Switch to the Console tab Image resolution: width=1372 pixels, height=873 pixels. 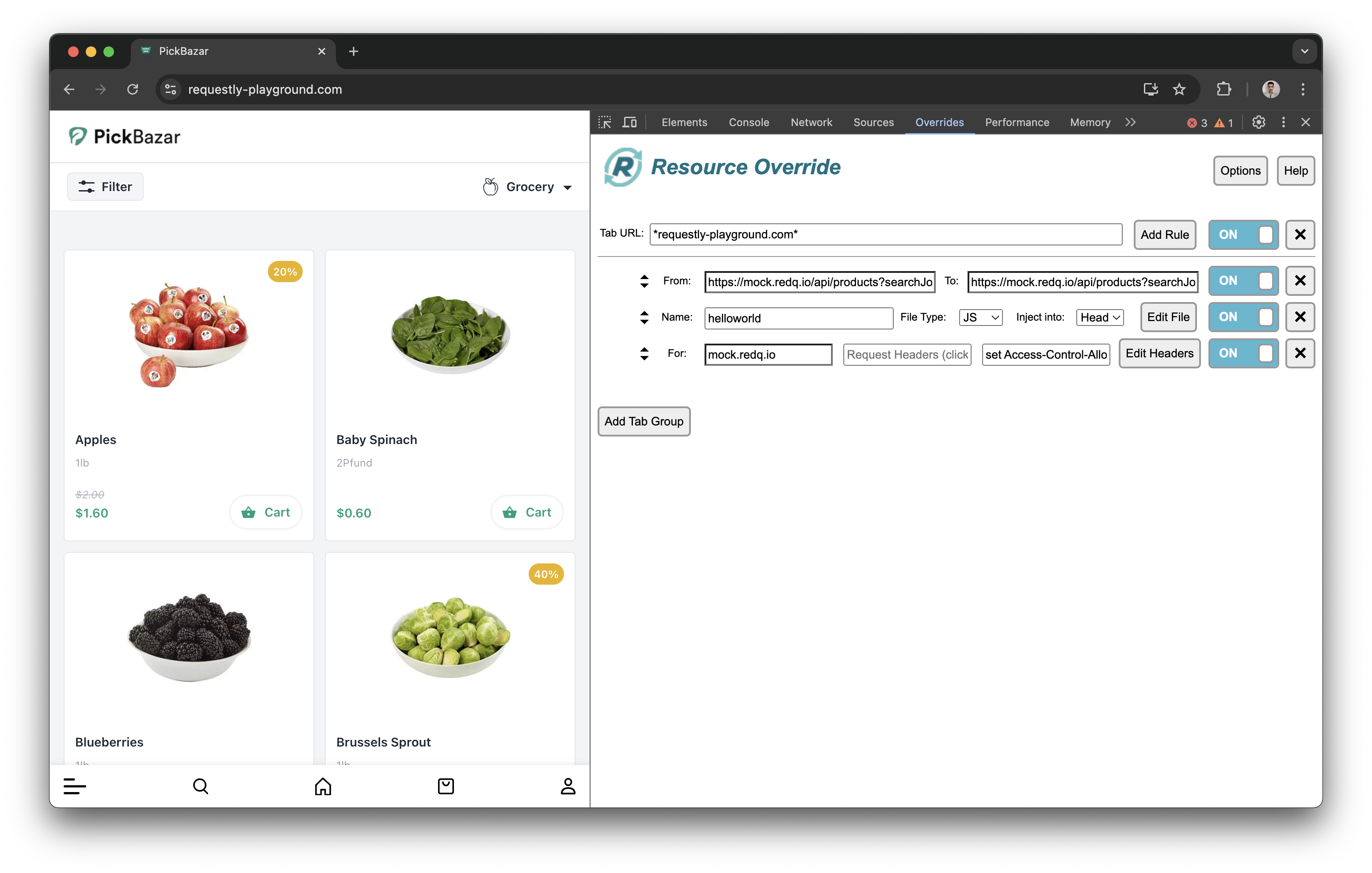coord(749,122)
